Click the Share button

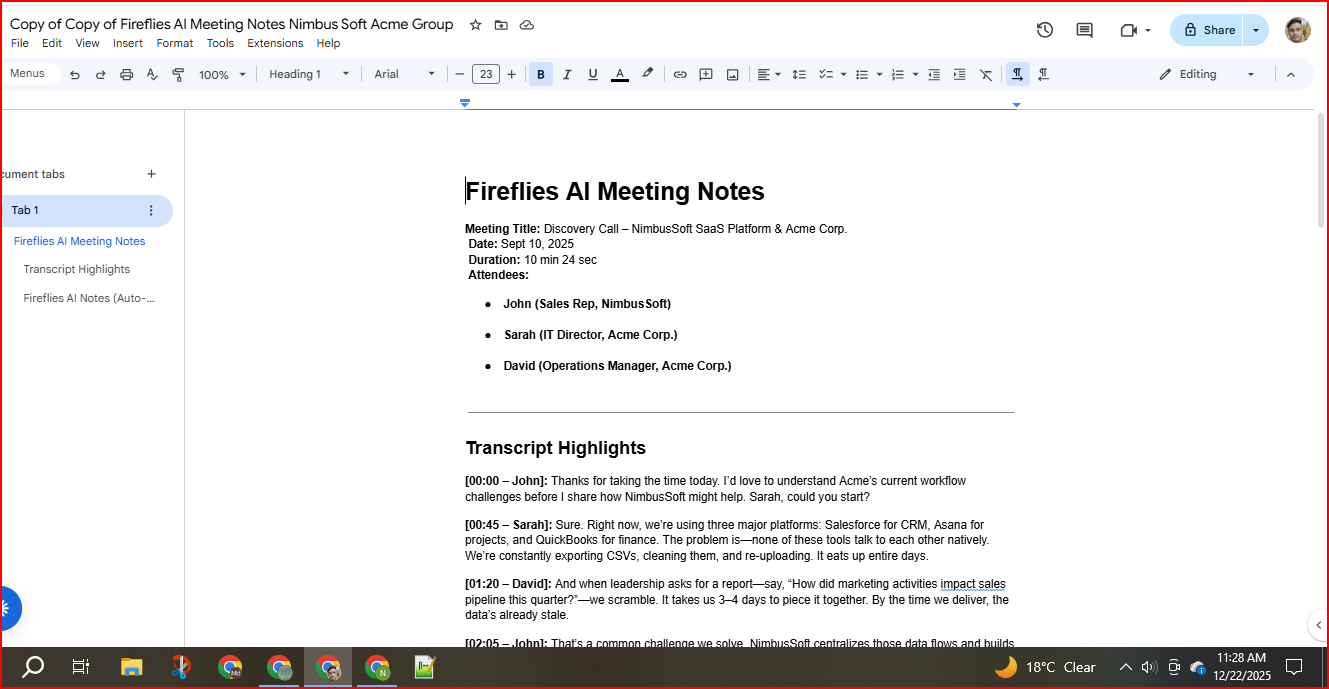click(x=1207, y=30)
